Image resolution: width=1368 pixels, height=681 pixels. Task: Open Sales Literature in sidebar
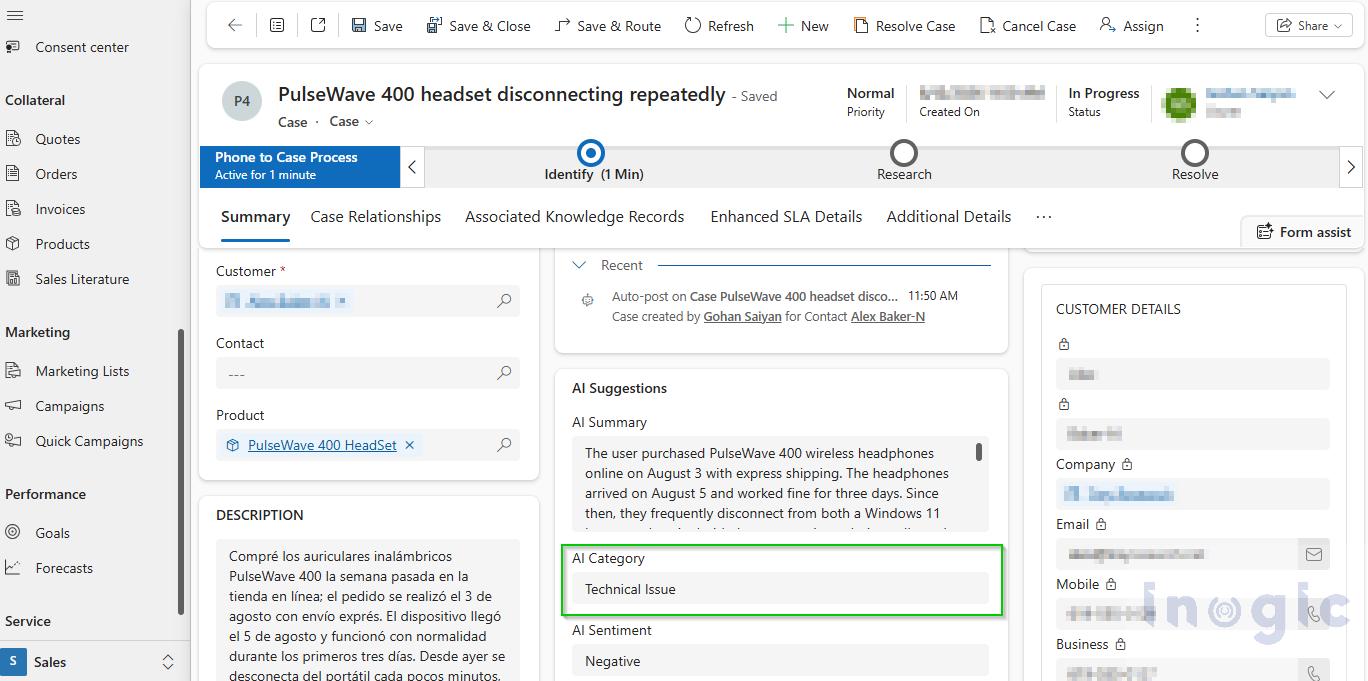tap(82, 279)
